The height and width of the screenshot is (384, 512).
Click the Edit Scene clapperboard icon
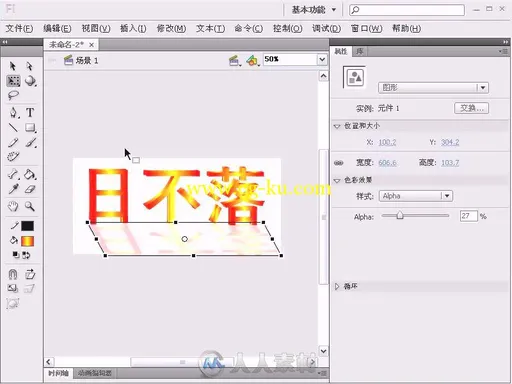(235, 61)
